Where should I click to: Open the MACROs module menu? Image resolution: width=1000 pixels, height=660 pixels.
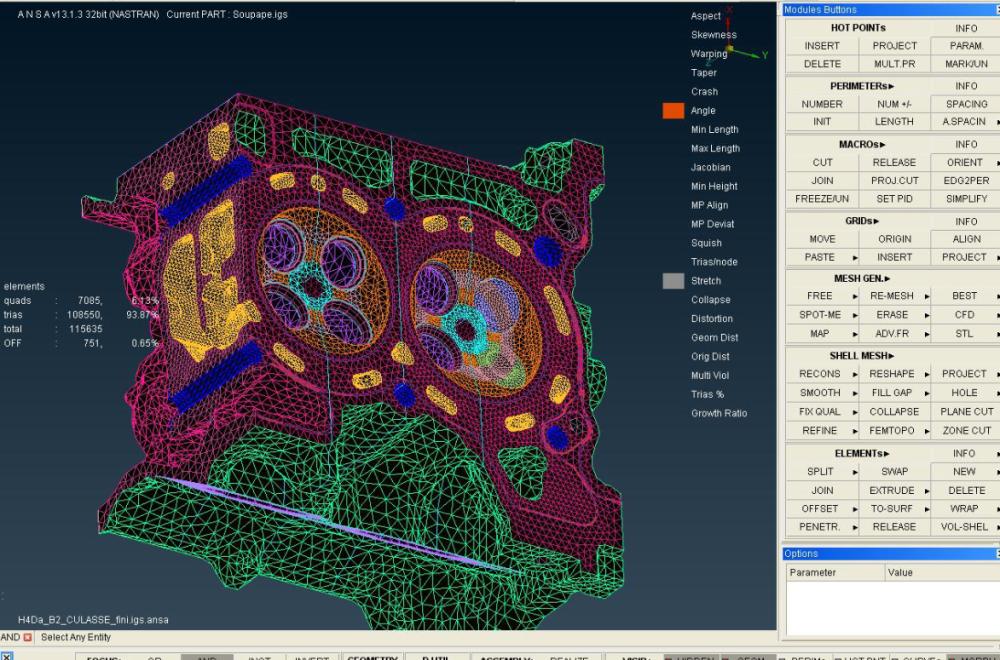pyautogui.click(x=861, y=144)
